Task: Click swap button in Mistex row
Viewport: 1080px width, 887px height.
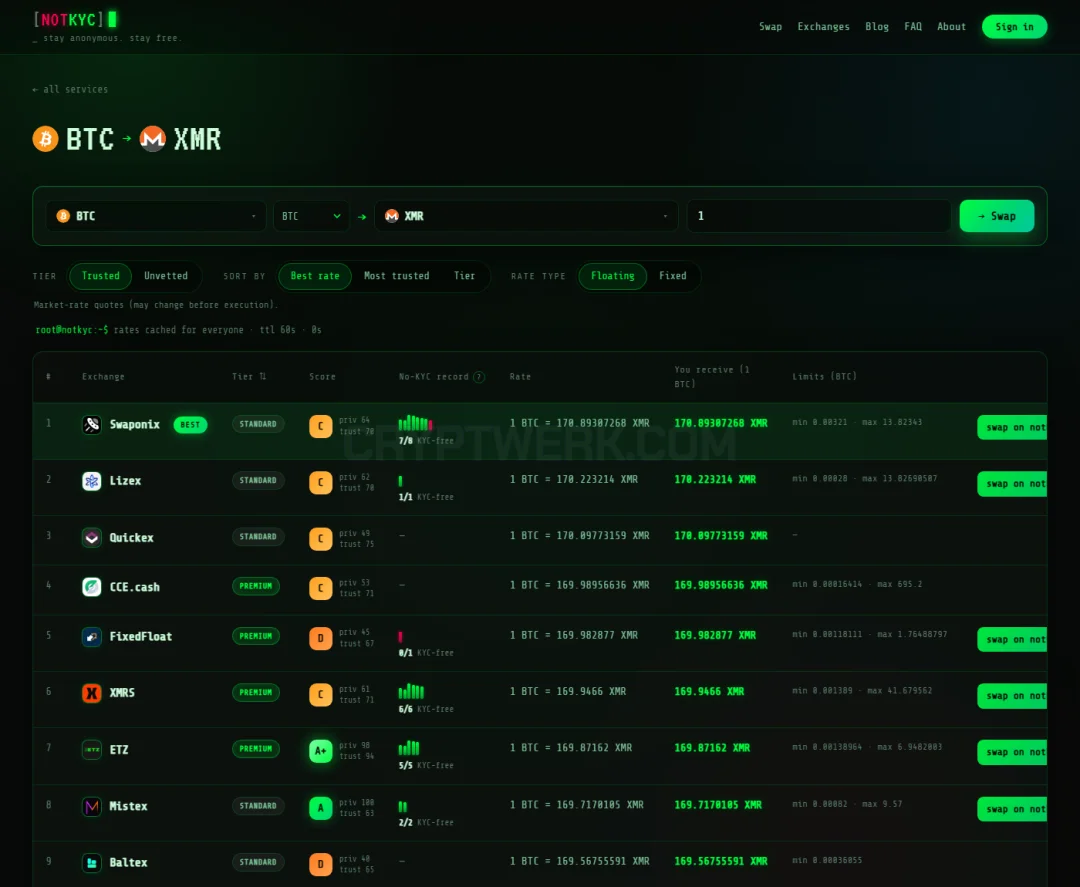Action: tap(1012, 809)
